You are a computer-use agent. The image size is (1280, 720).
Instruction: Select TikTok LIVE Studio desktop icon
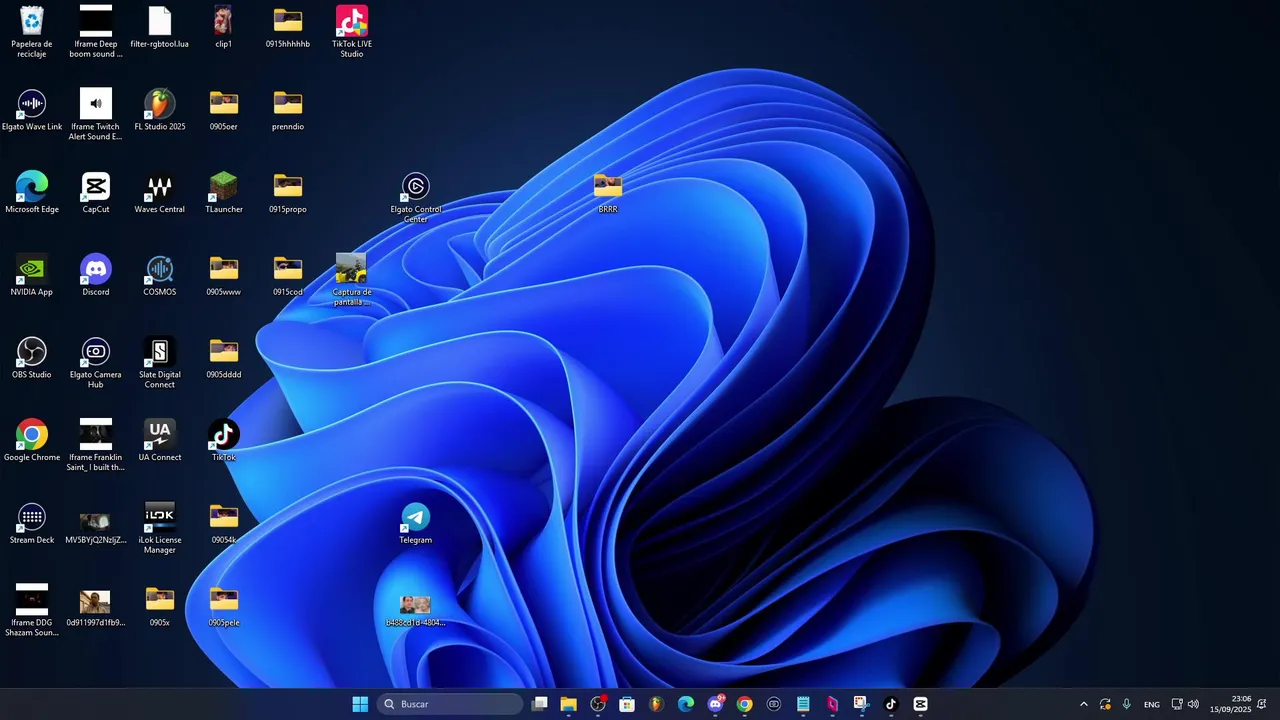pos(352,32)
